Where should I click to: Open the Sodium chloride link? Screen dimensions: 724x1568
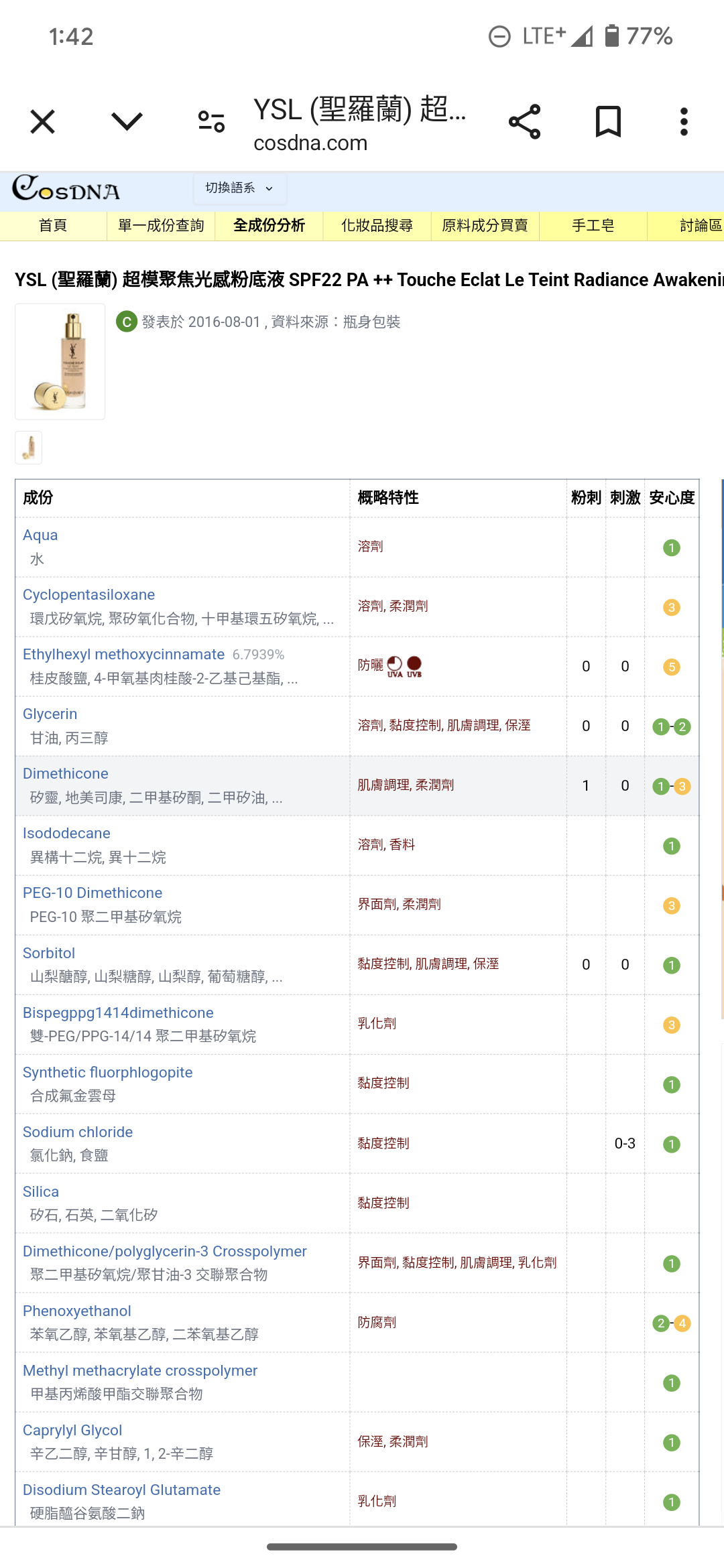coord(78,1132)
